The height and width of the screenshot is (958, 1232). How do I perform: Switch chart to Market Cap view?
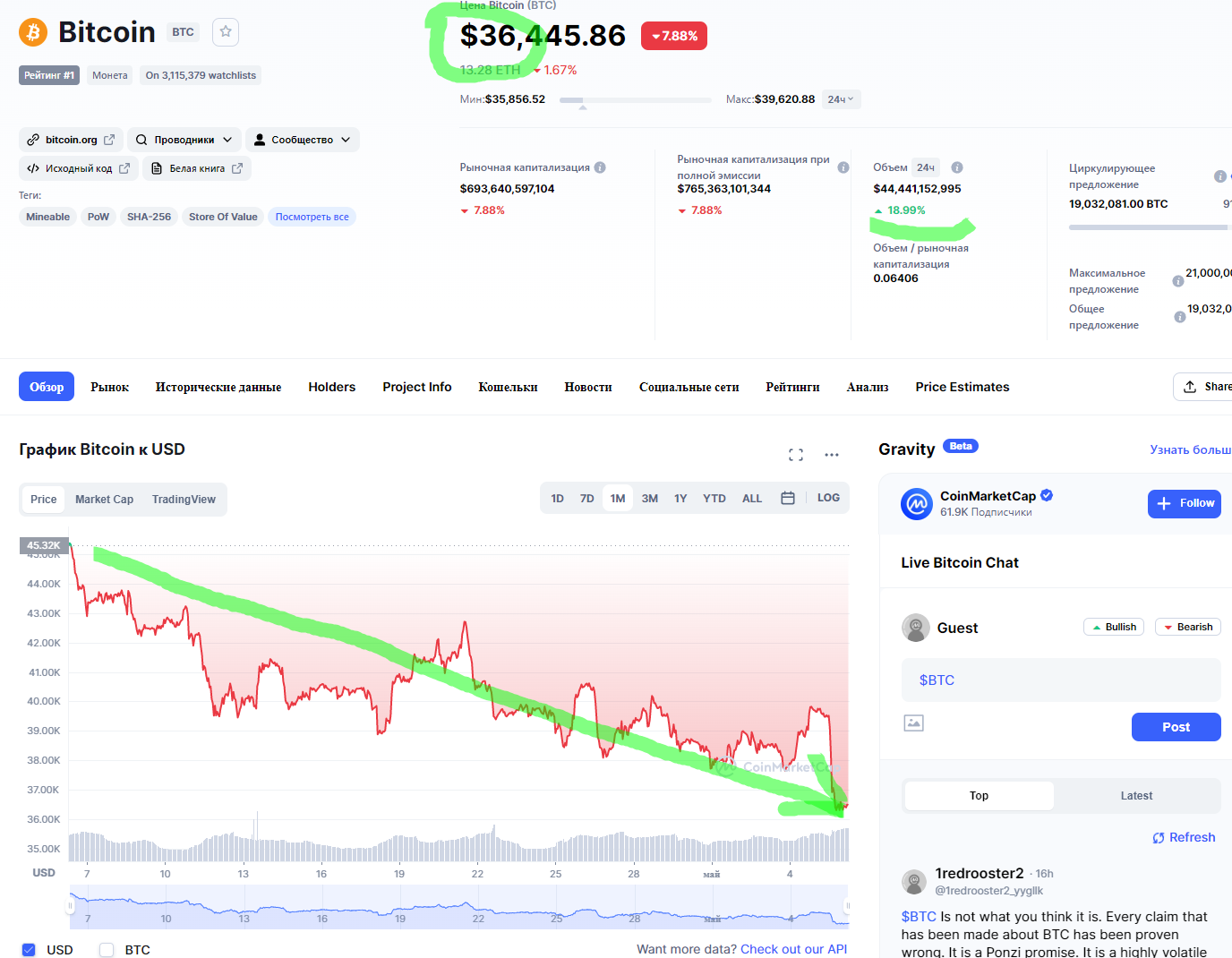click(104, 500)
